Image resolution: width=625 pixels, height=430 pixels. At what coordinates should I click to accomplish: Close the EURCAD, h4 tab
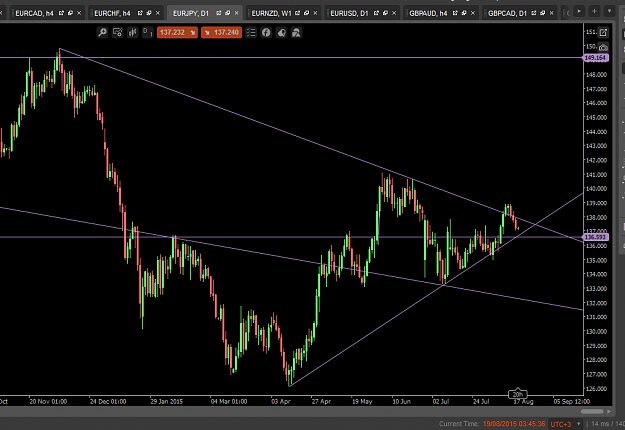click(x=79, y=13)
